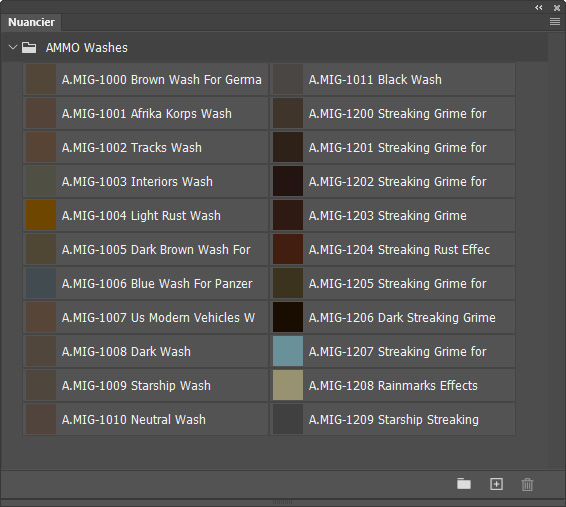Select the text "A.MIG-1002 Tracks Wash"
The height and width of the screenshot is (507, 566).
132,147
